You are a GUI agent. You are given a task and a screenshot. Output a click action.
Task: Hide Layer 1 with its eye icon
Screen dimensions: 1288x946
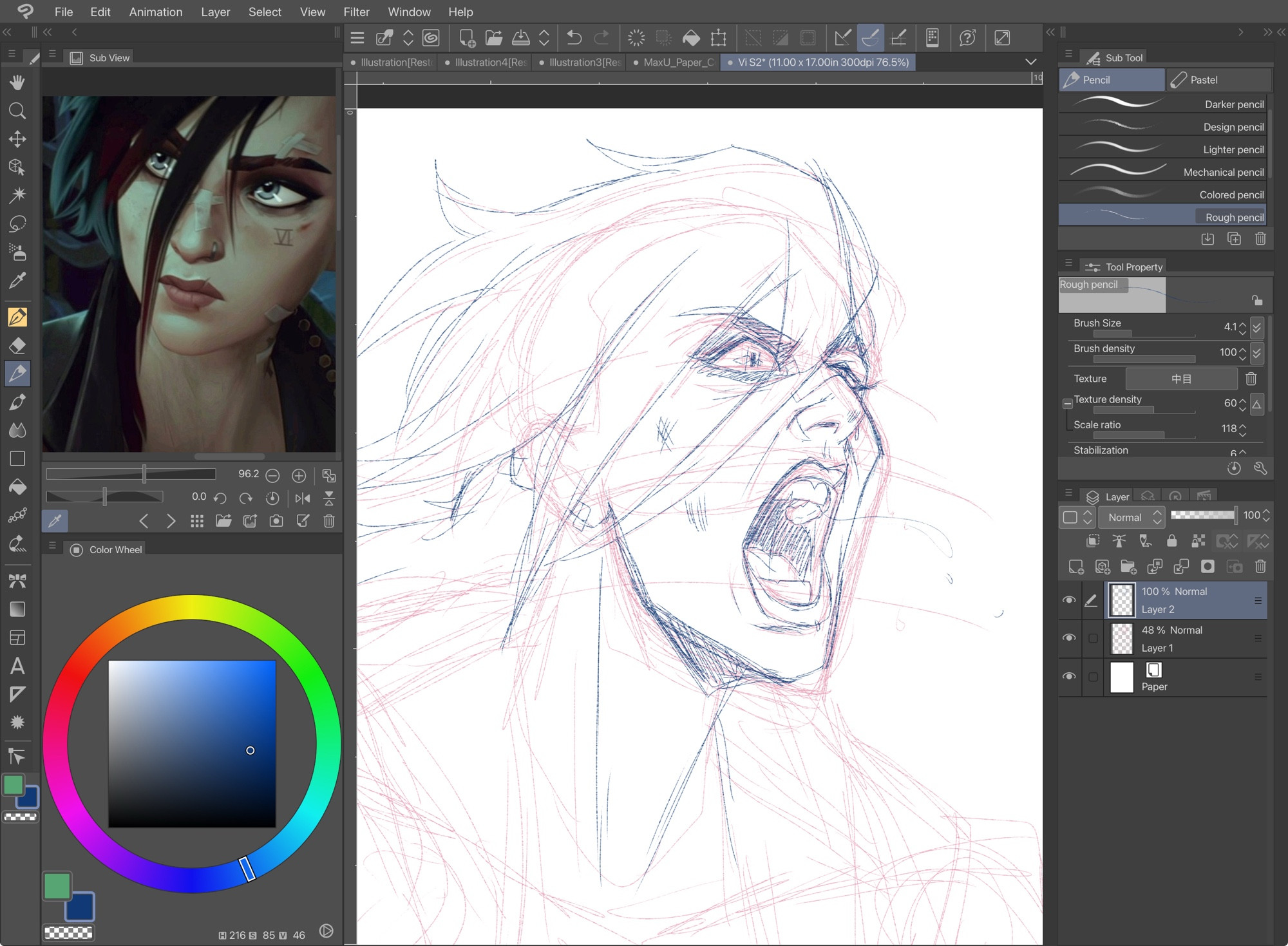point(1069,638)
